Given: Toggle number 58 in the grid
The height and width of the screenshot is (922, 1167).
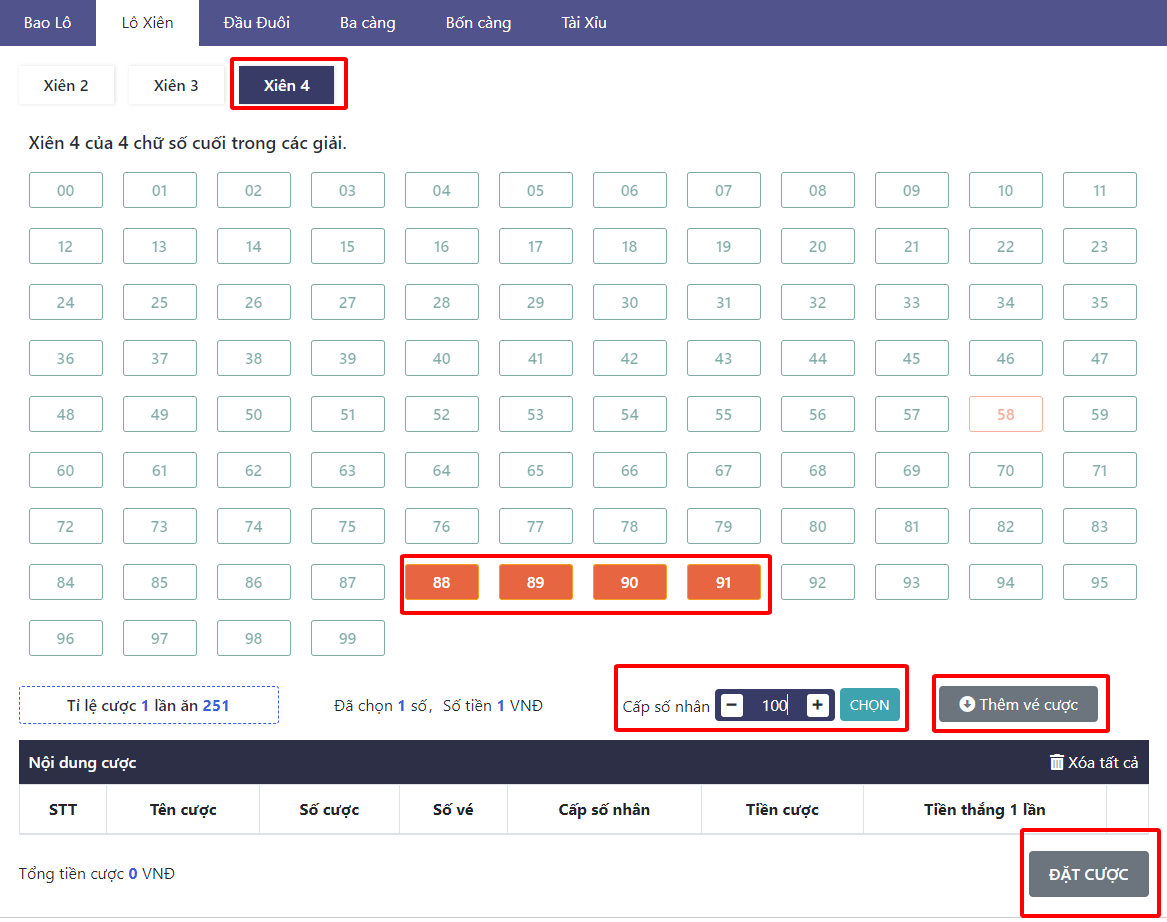Looking at the screenshot, I should click(x=1005, y=414).
